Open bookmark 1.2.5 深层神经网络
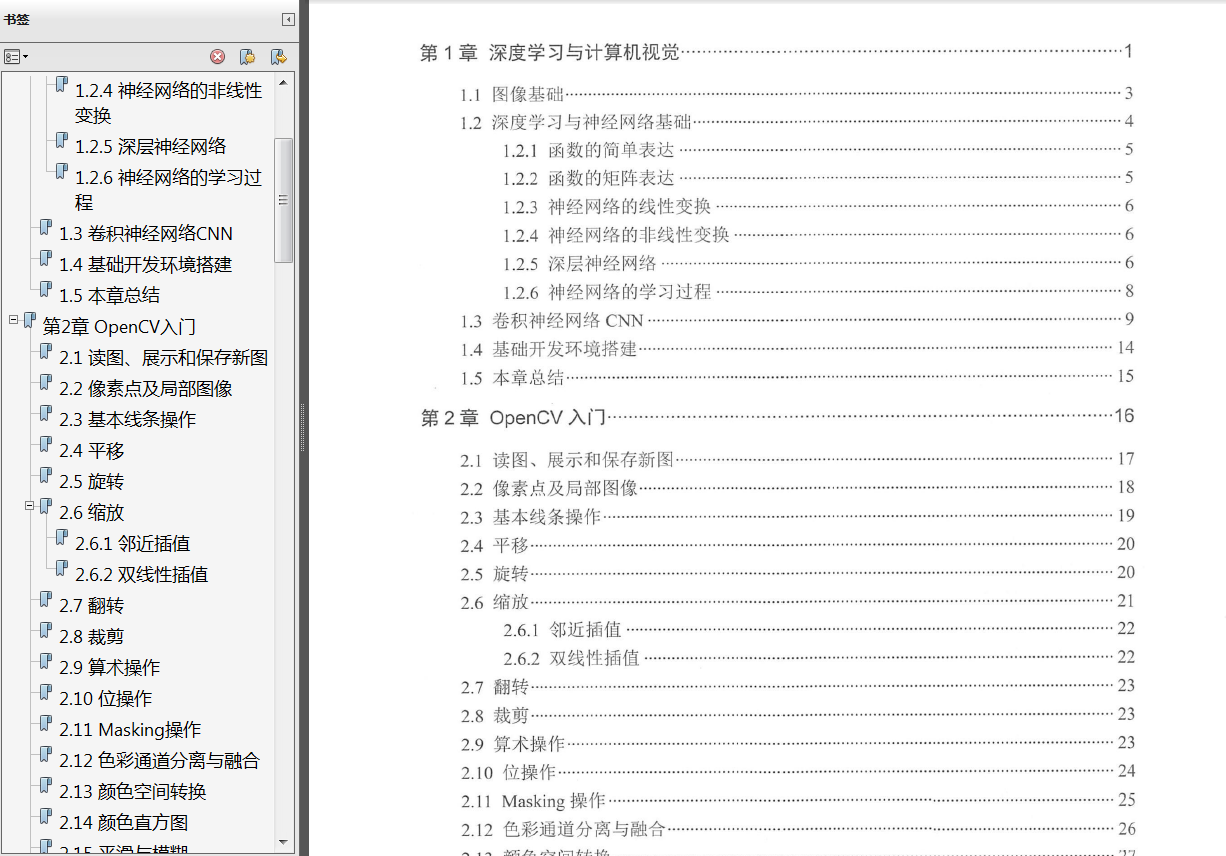The width and height of the screenshot is (1226, 856). [x=151, y=146]
